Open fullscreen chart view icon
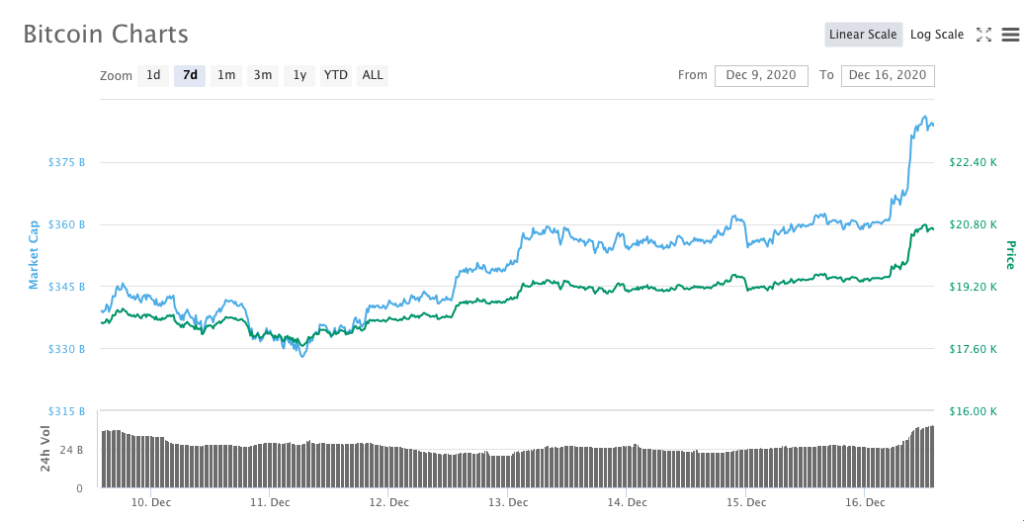 [984, 35]
